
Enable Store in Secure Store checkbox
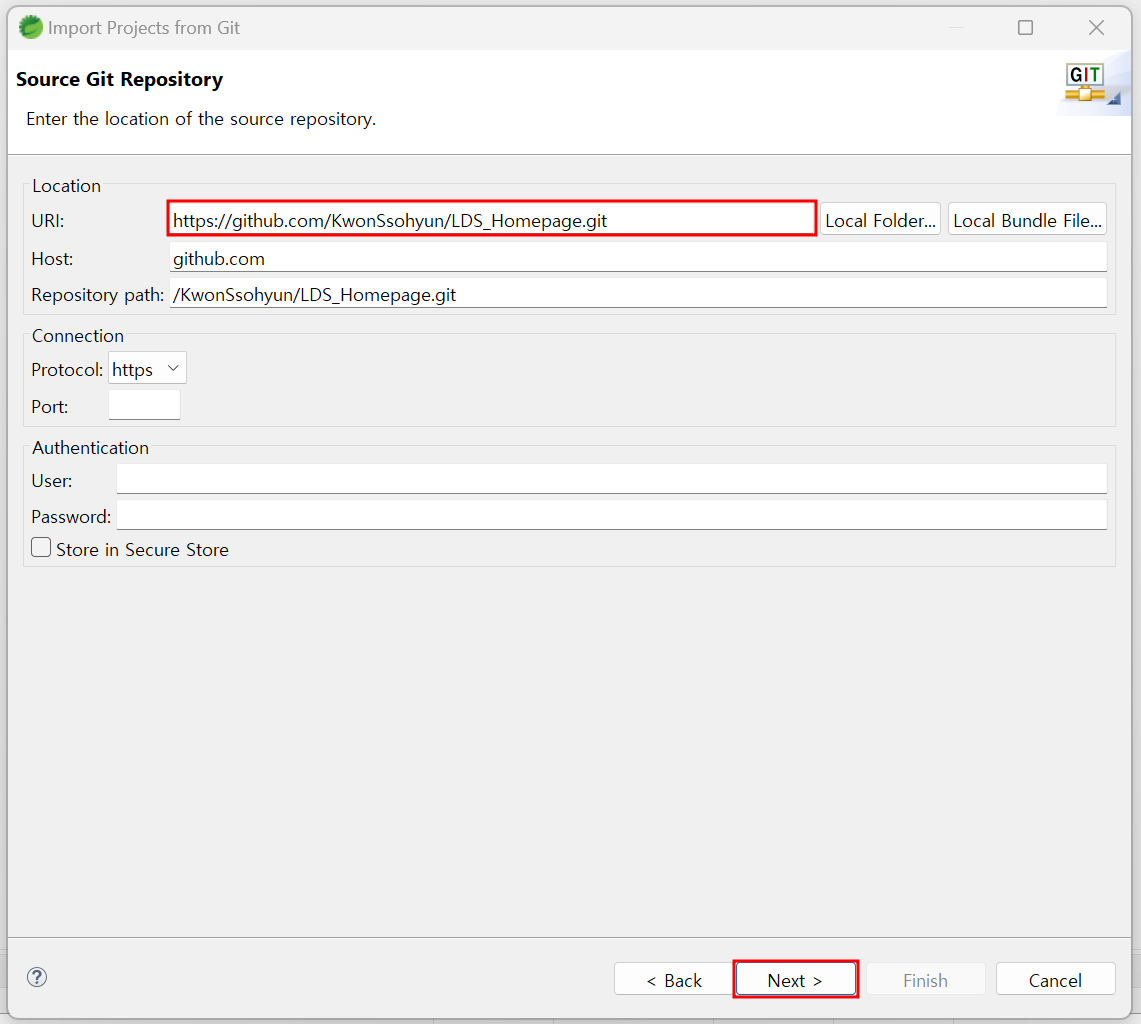click(41, 547)
